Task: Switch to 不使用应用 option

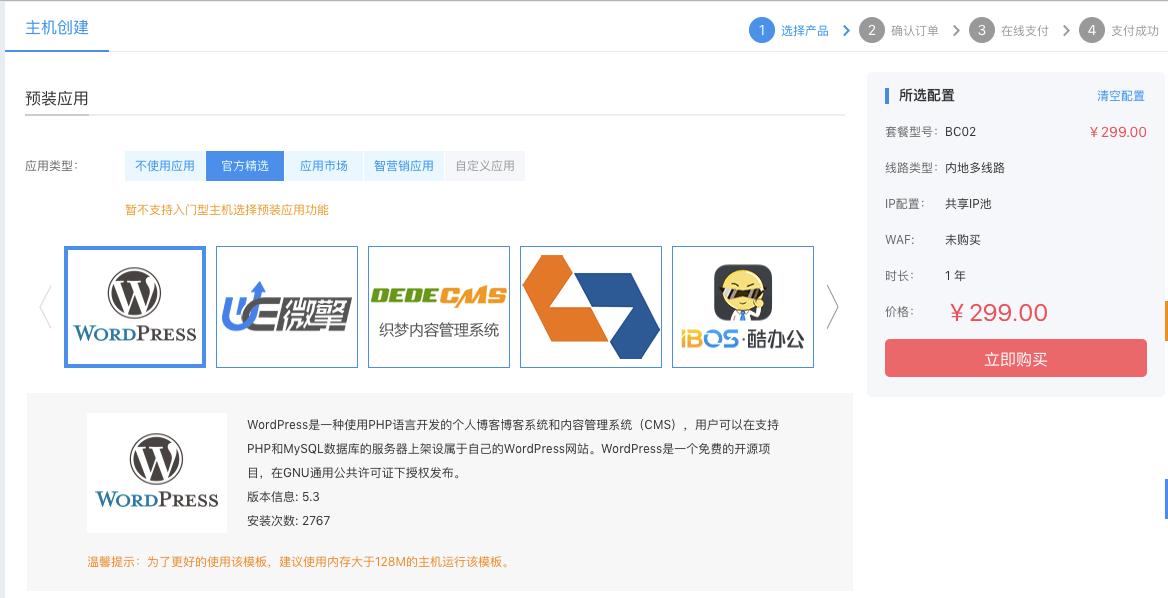Action: (x=165, y=166)
